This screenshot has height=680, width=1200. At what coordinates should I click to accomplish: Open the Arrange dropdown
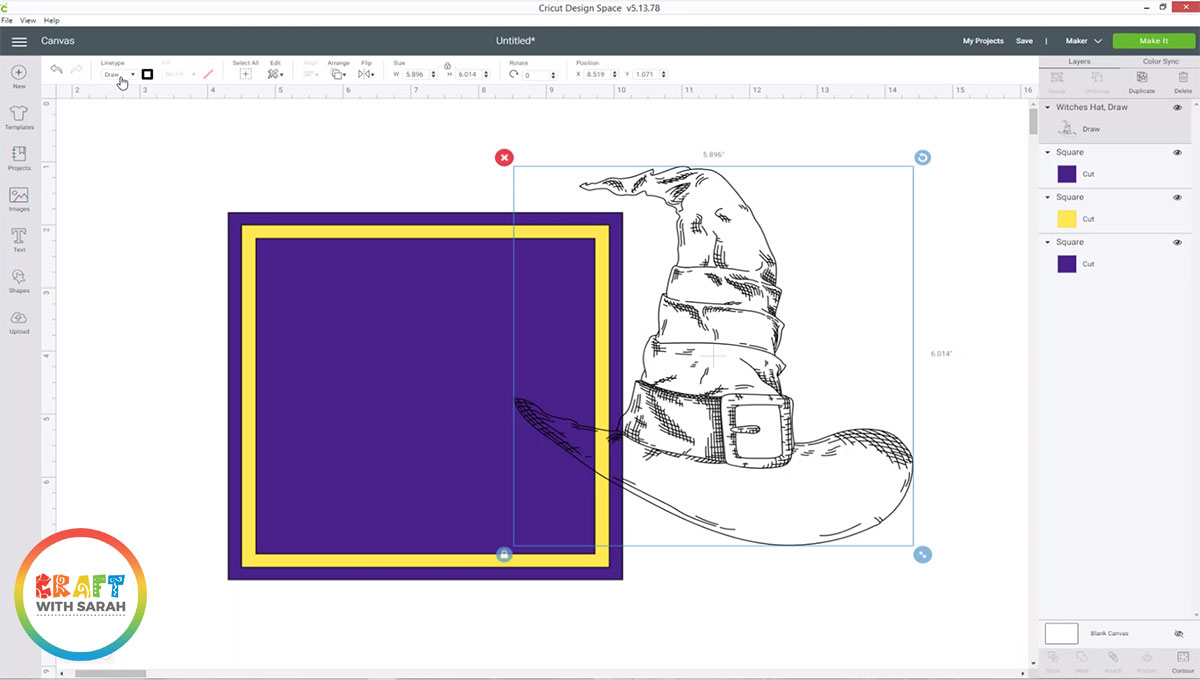(338, 73)
